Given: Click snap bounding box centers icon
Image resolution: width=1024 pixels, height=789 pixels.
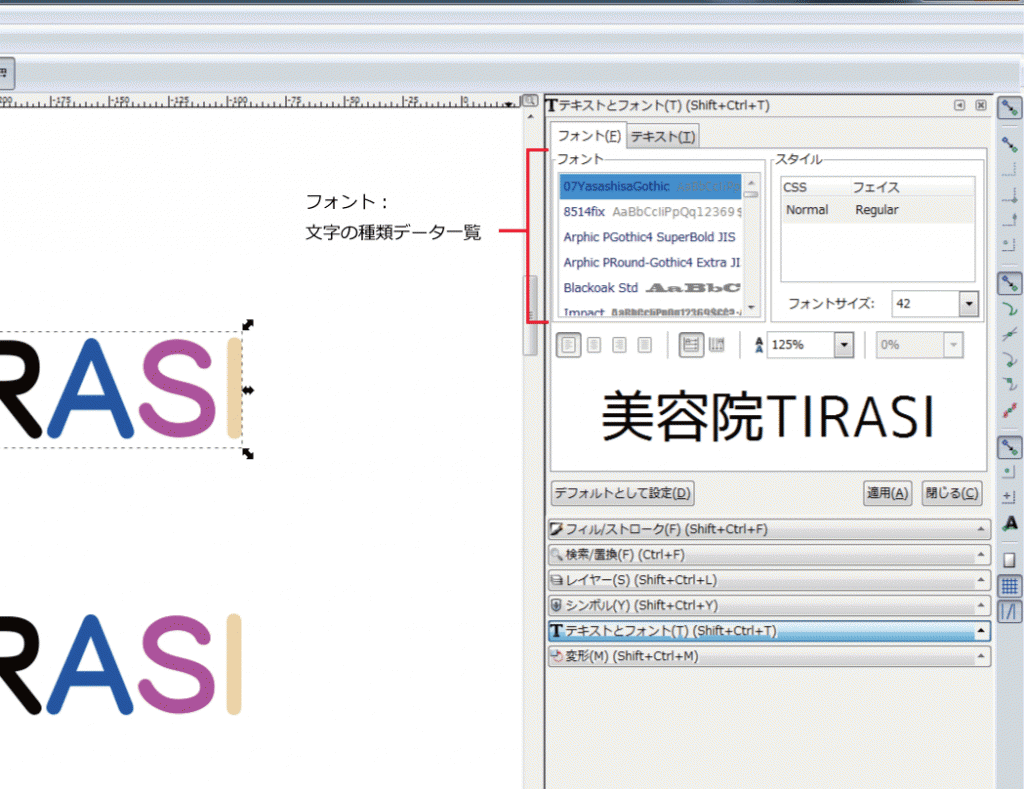Looking at the screenshot, I should (1010, 245).
